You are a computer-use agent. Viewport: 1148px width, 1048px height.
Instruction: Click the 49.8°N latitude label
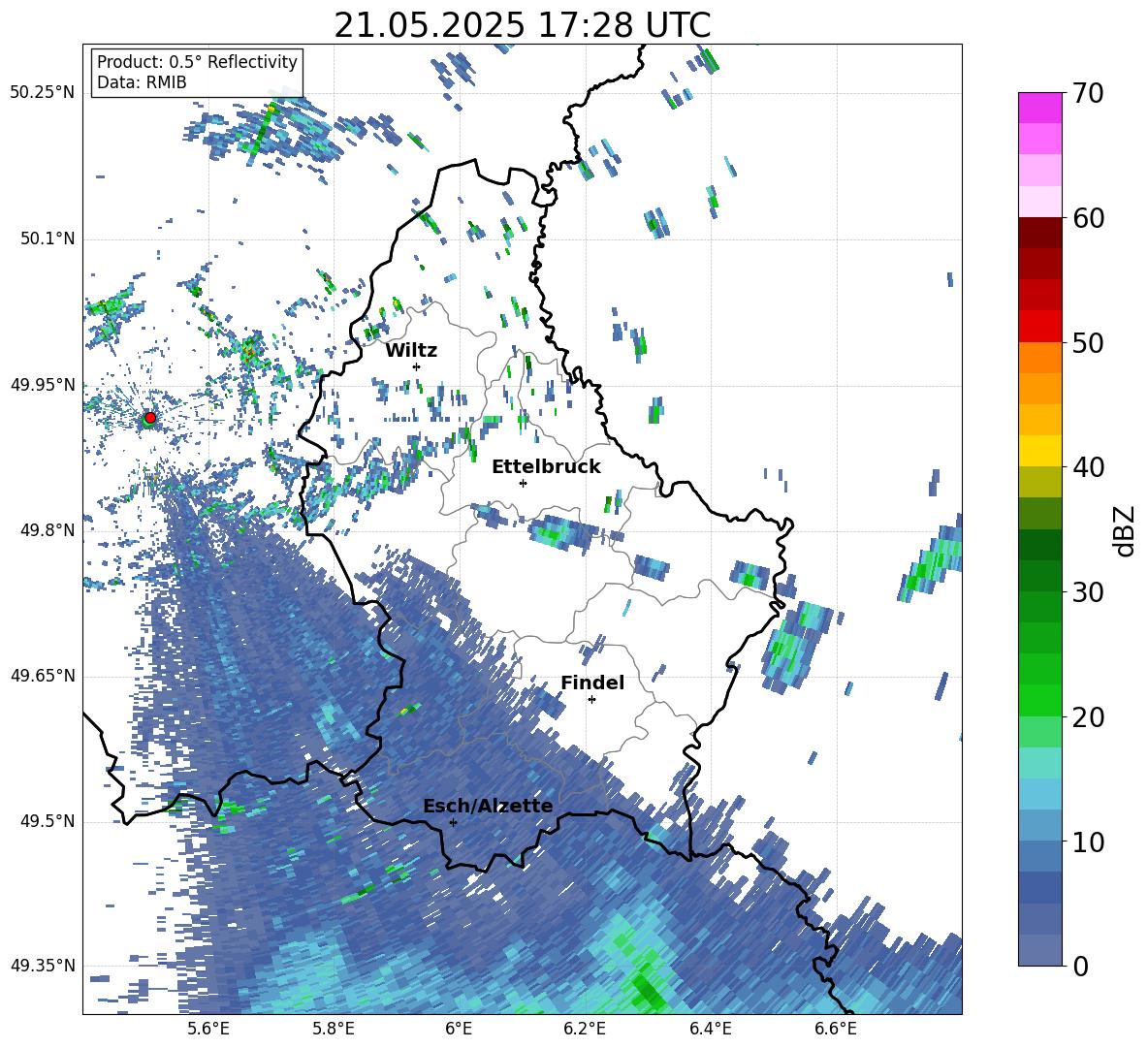pyautogui.click(x=47, y=530)
